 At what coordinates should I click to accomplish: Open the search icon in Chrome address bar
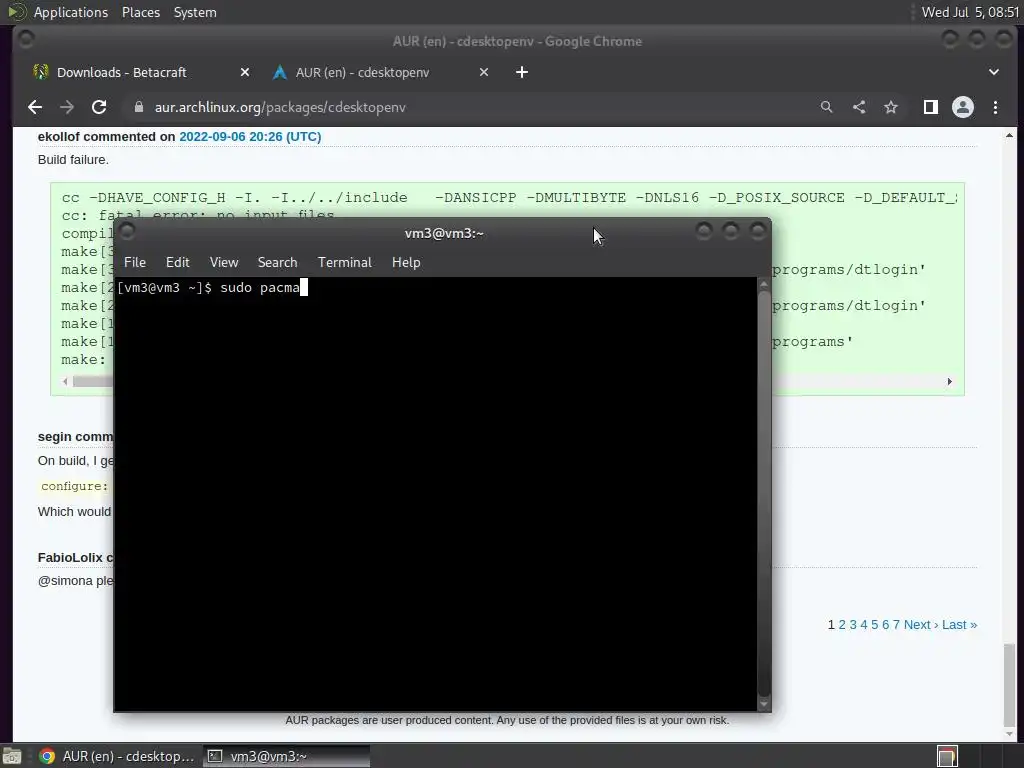826,107
